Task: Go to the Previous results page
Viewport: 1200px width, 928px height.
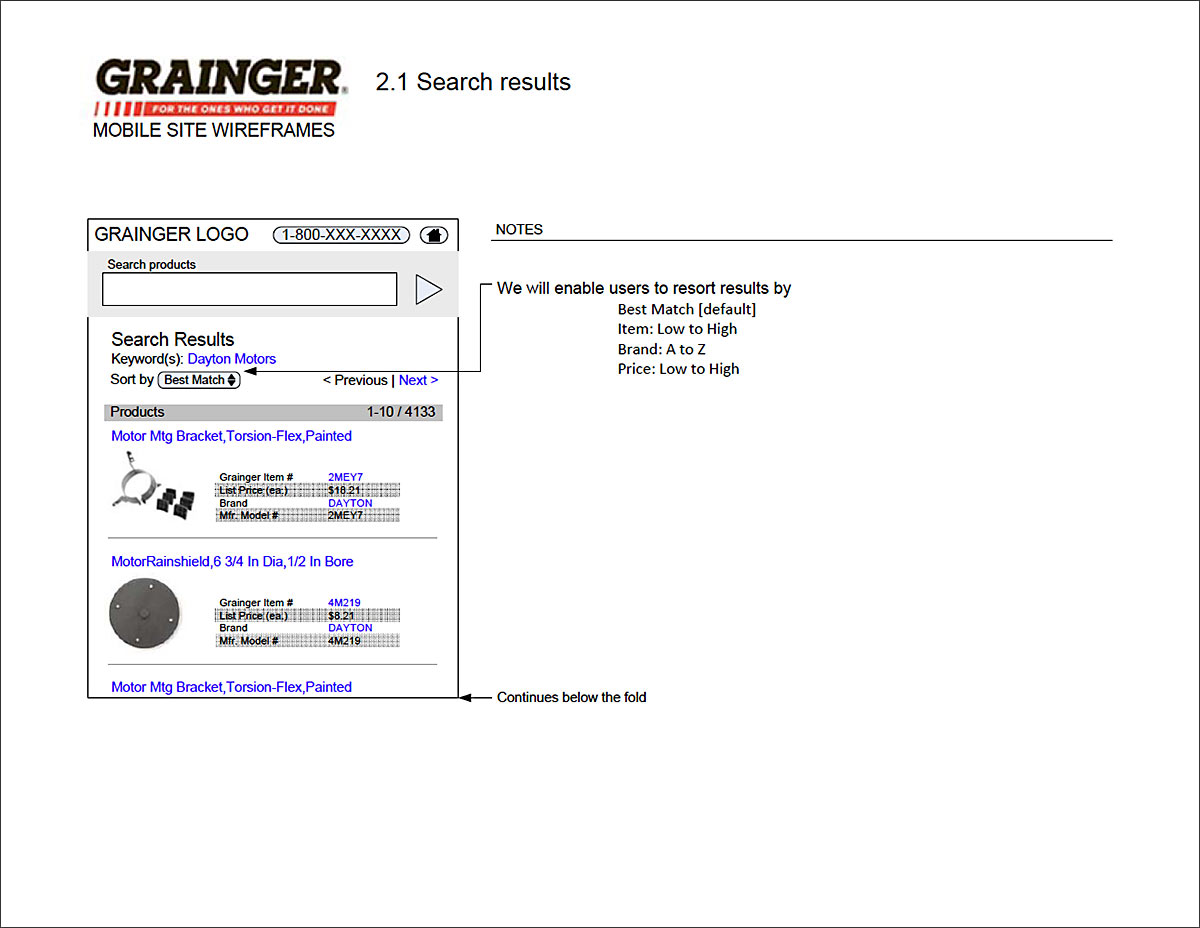Action: coord(355,380)
